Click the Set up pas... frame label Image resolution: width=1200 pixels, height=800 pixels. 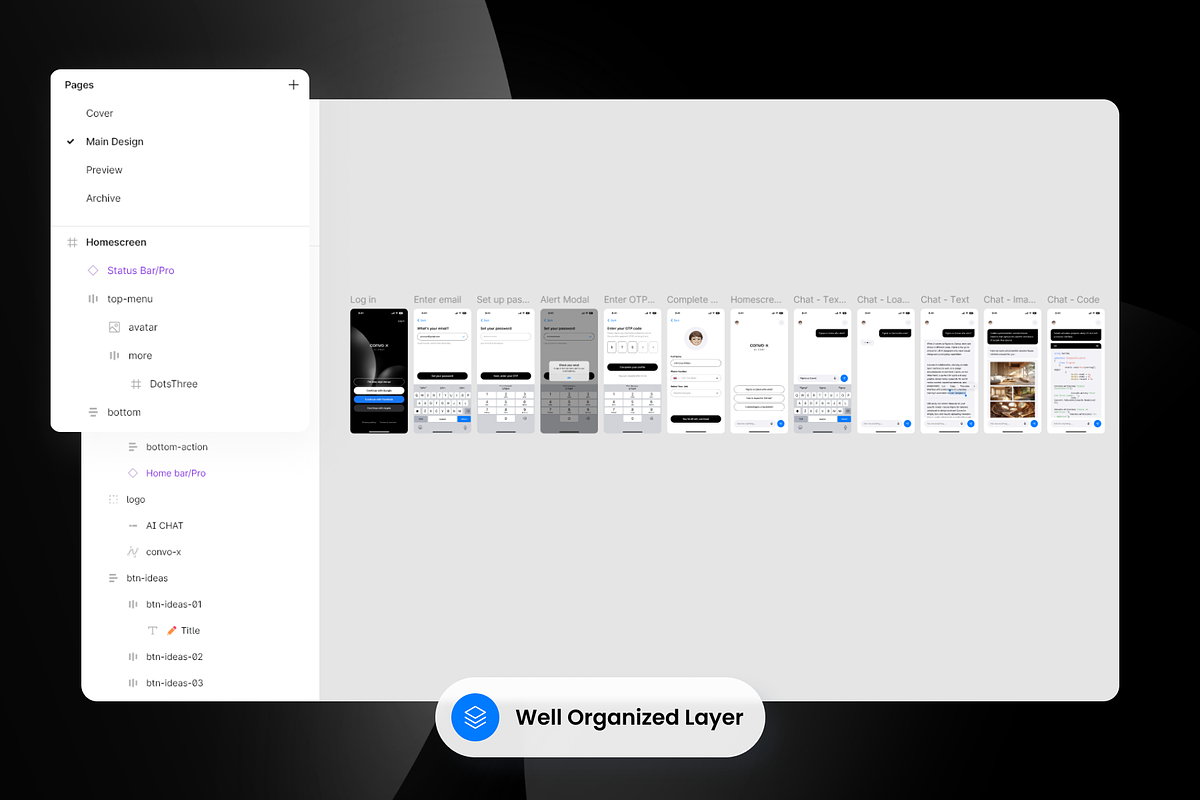click(x=504, y=300)
